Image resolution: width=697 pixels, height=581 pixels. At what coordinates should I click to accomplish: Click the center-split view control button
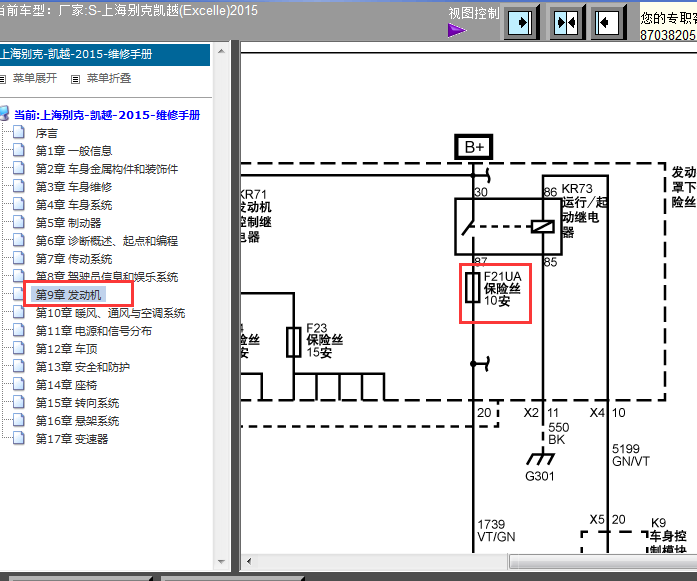coord(566,22)
